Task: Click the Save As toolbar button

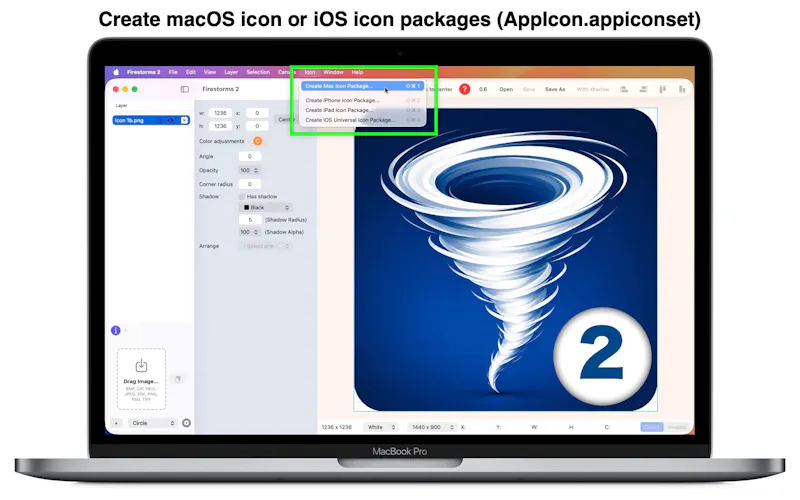Action: [x=555, y=89]
